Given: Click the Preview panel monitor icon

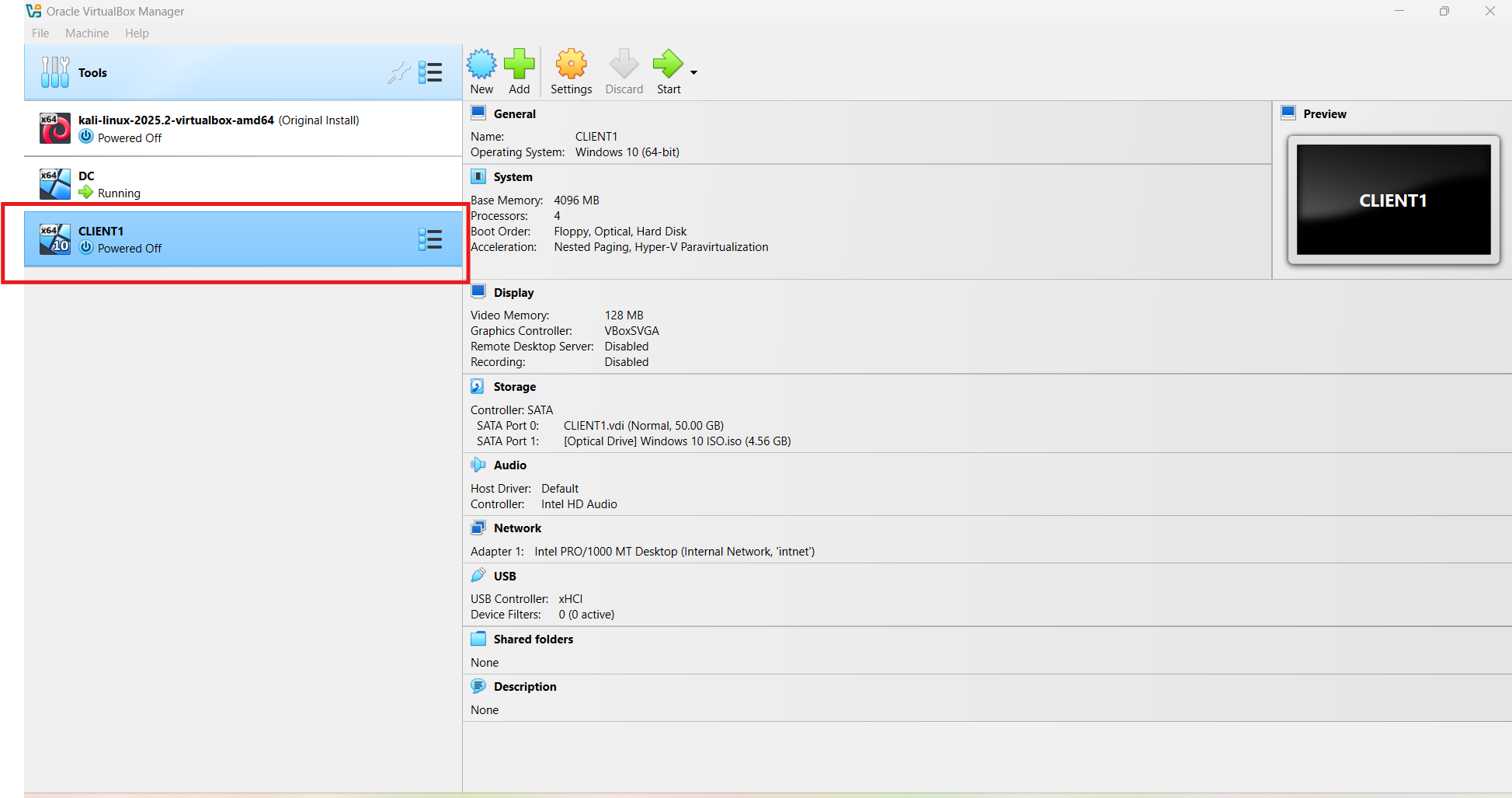Looking at the screenshot, I should point(1288,113).
